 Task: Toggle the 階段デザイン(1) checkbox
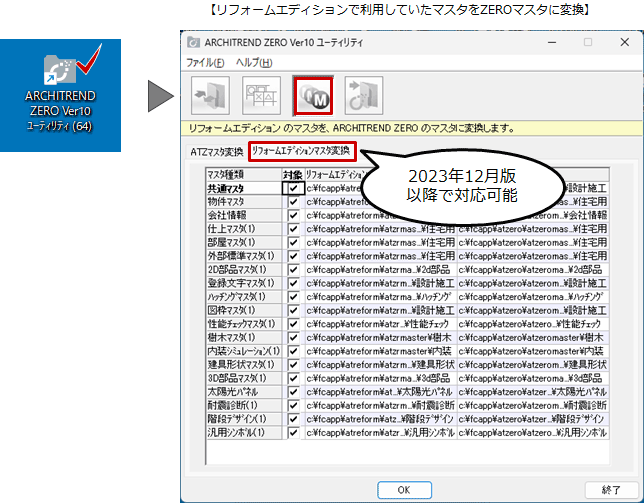[x=293, y=419]
